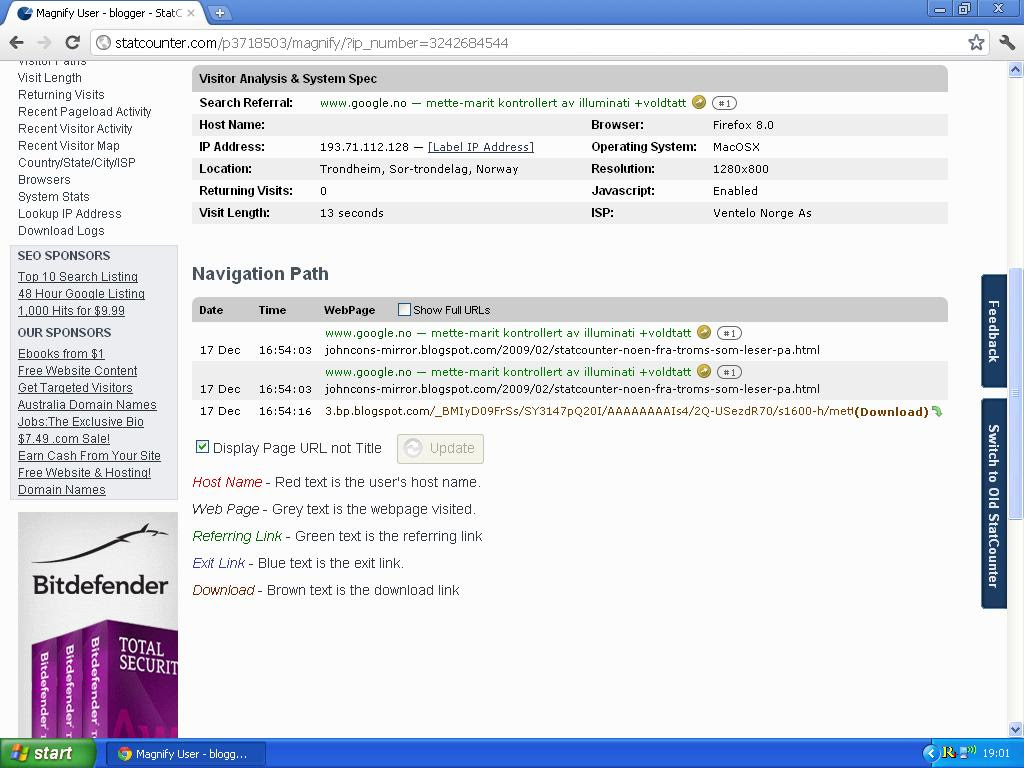Image resolution: width=1024 pixels, height=768 pixels.
Task: Click Search Referral google.no query link
Action: click(x=503, y=103)
